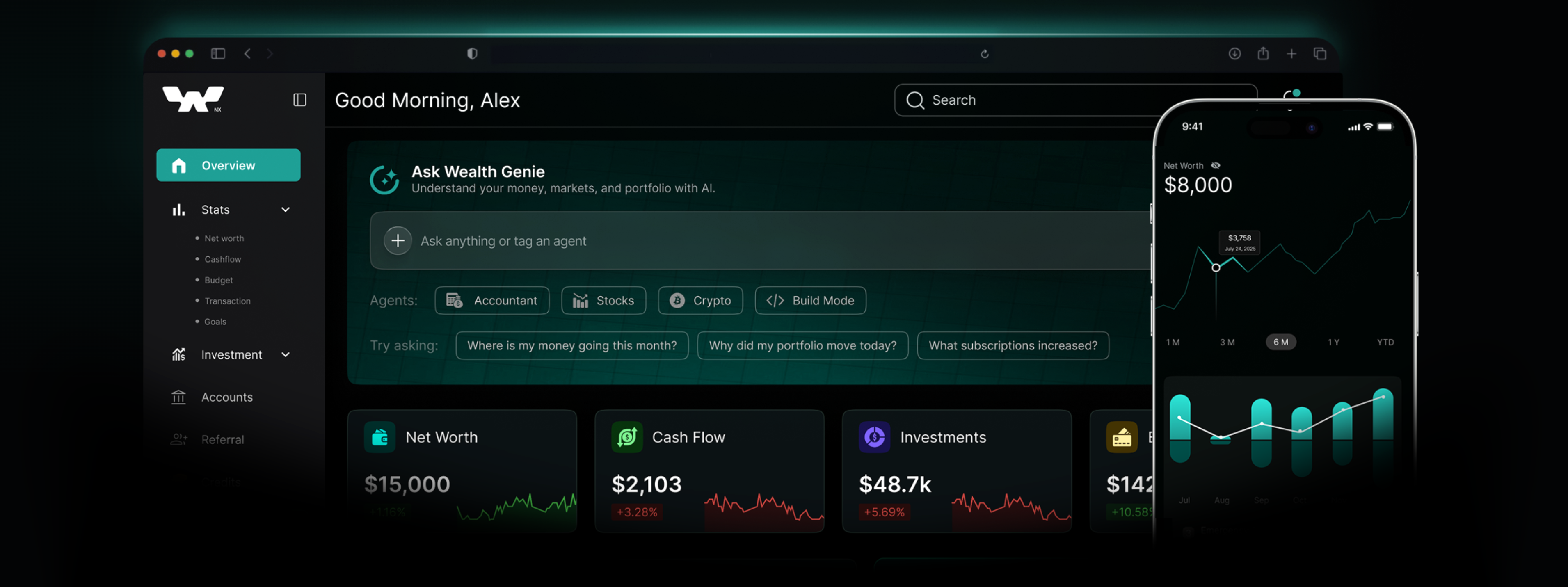The height and width of the screenshot is (587, 1568).
Task: Click the $2,103 Cash Flow value
Action: [x=647, y=484]
